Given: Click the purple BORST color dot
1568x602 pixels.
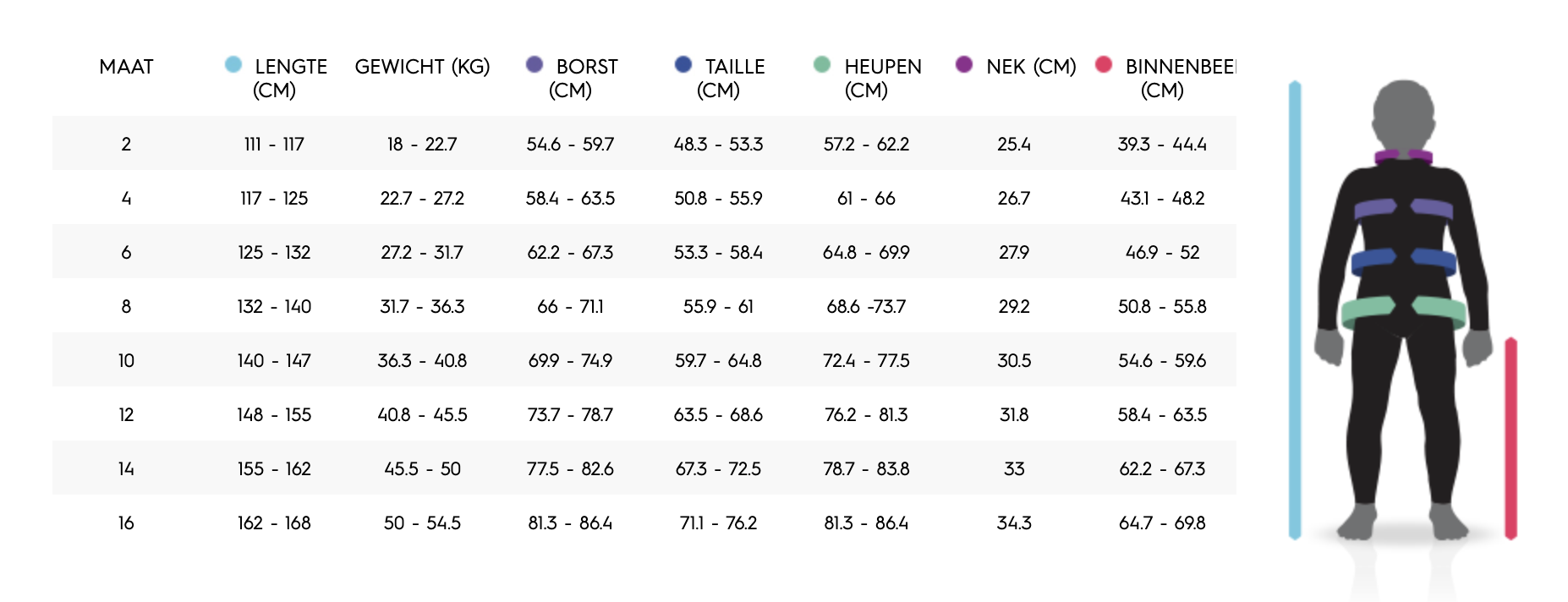Looking at the screenshot, I should (x=535, y=64).
